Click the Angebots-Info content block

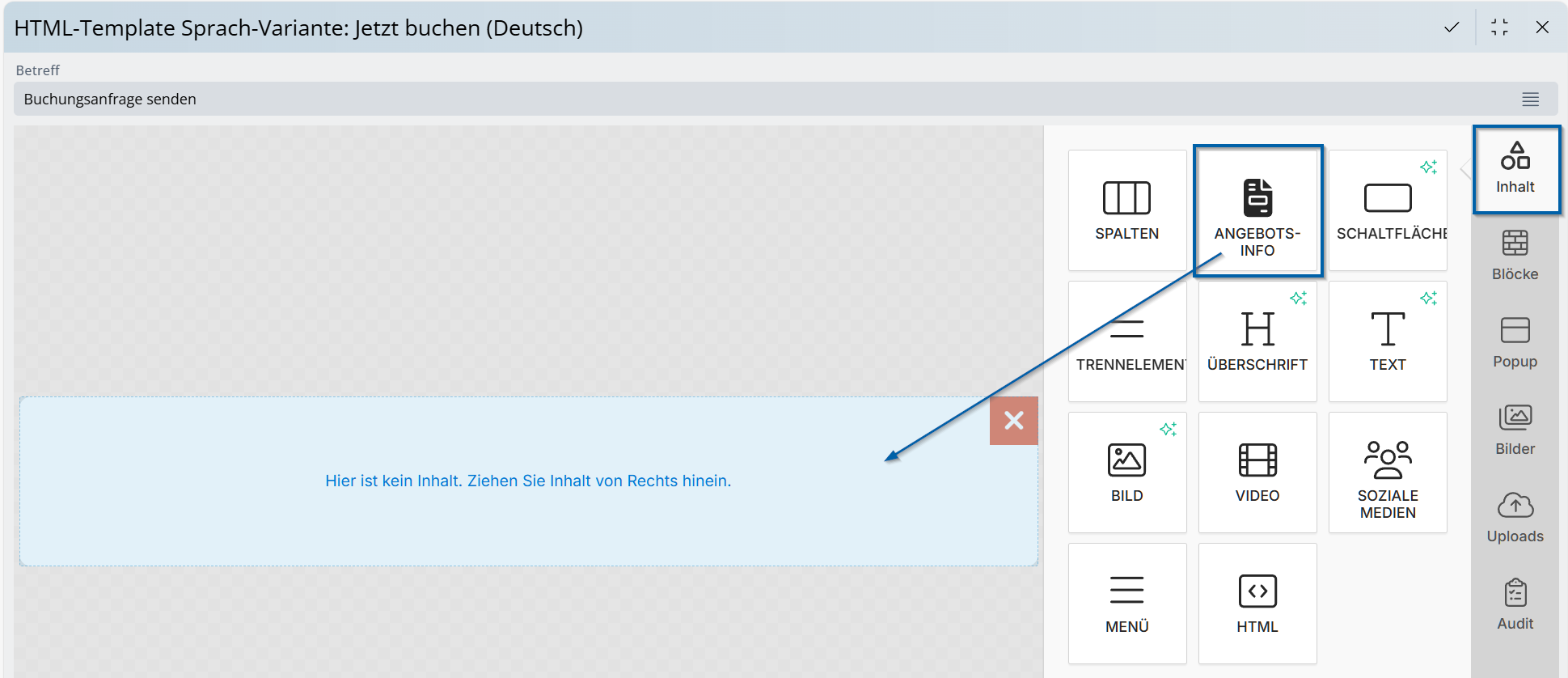1257,211
